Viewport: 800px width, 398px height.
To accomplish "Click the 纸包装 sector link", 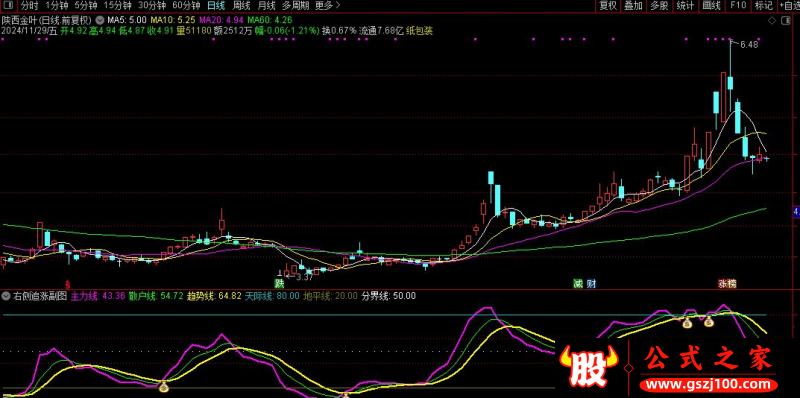I will pyautogui.click(x=419, y=31).
